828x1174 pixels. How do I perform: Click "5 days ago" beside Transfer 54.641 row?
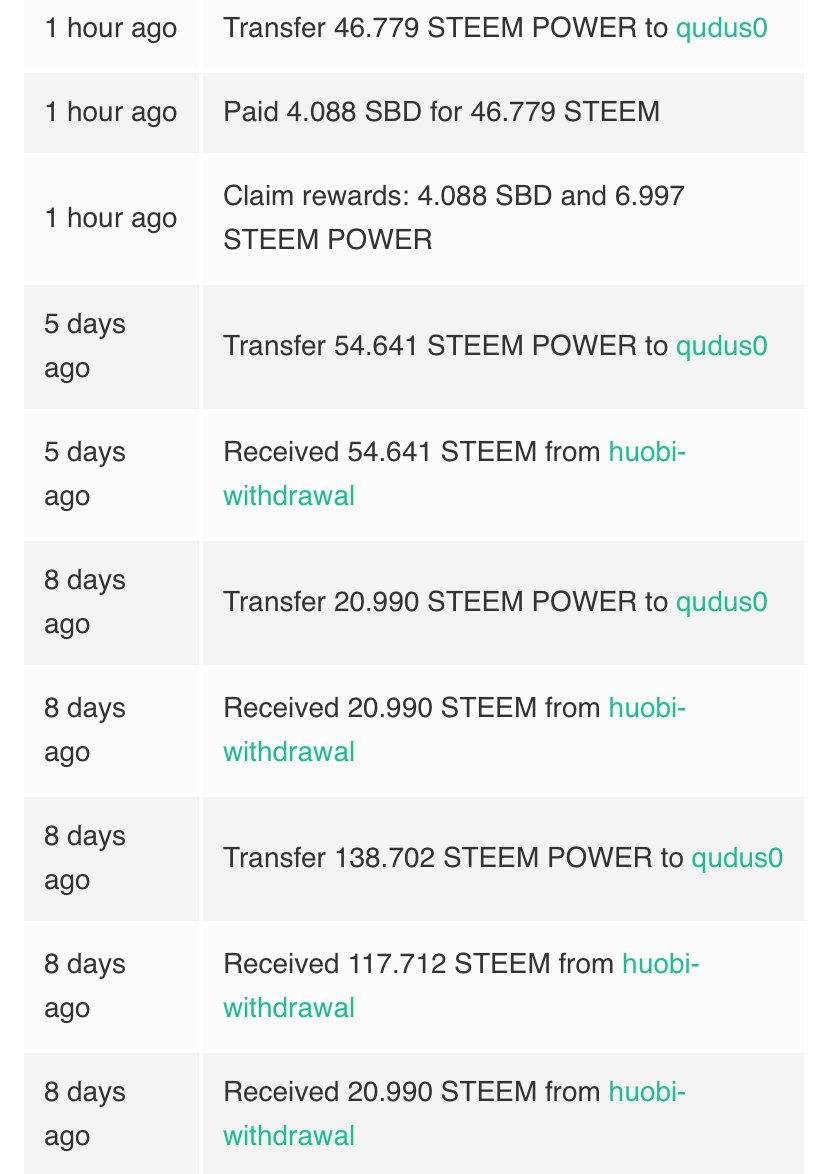[x=85, y=346]
